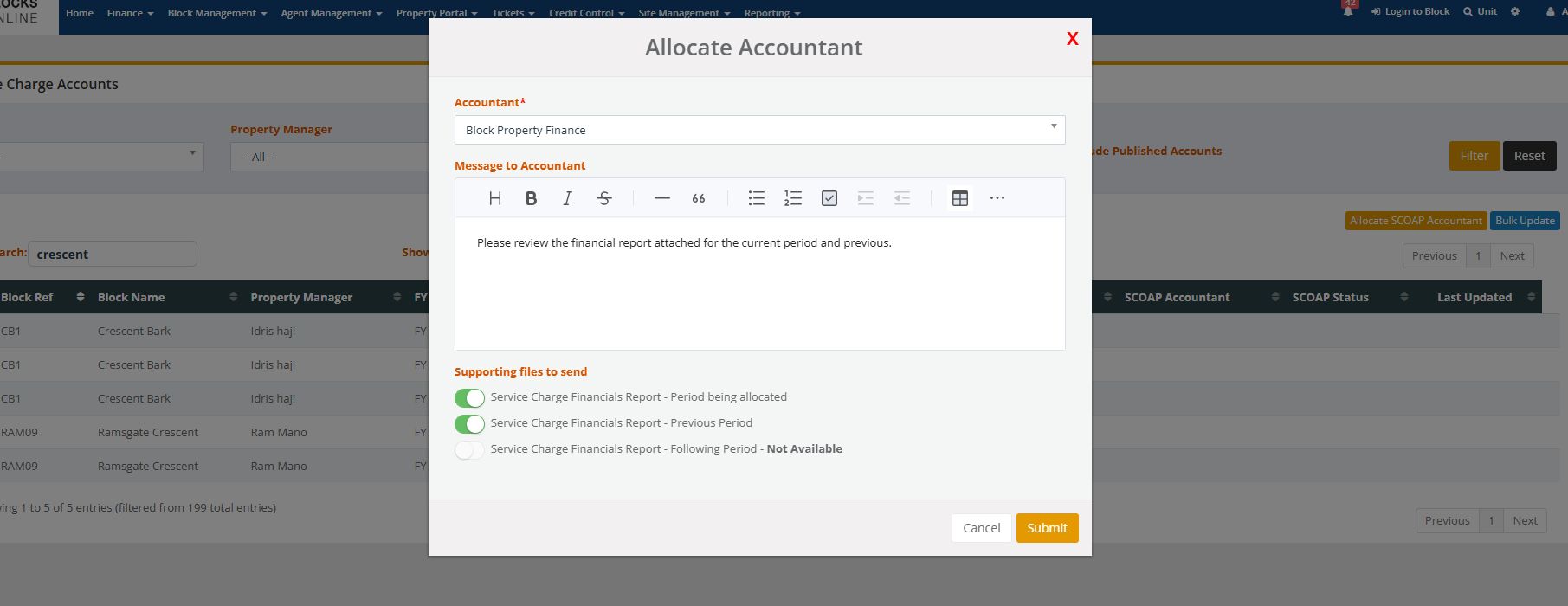Expand the Property Manager filter dropdown
Image resolution: width=1568 pixels, height=606 pixels.
(329, 157)
